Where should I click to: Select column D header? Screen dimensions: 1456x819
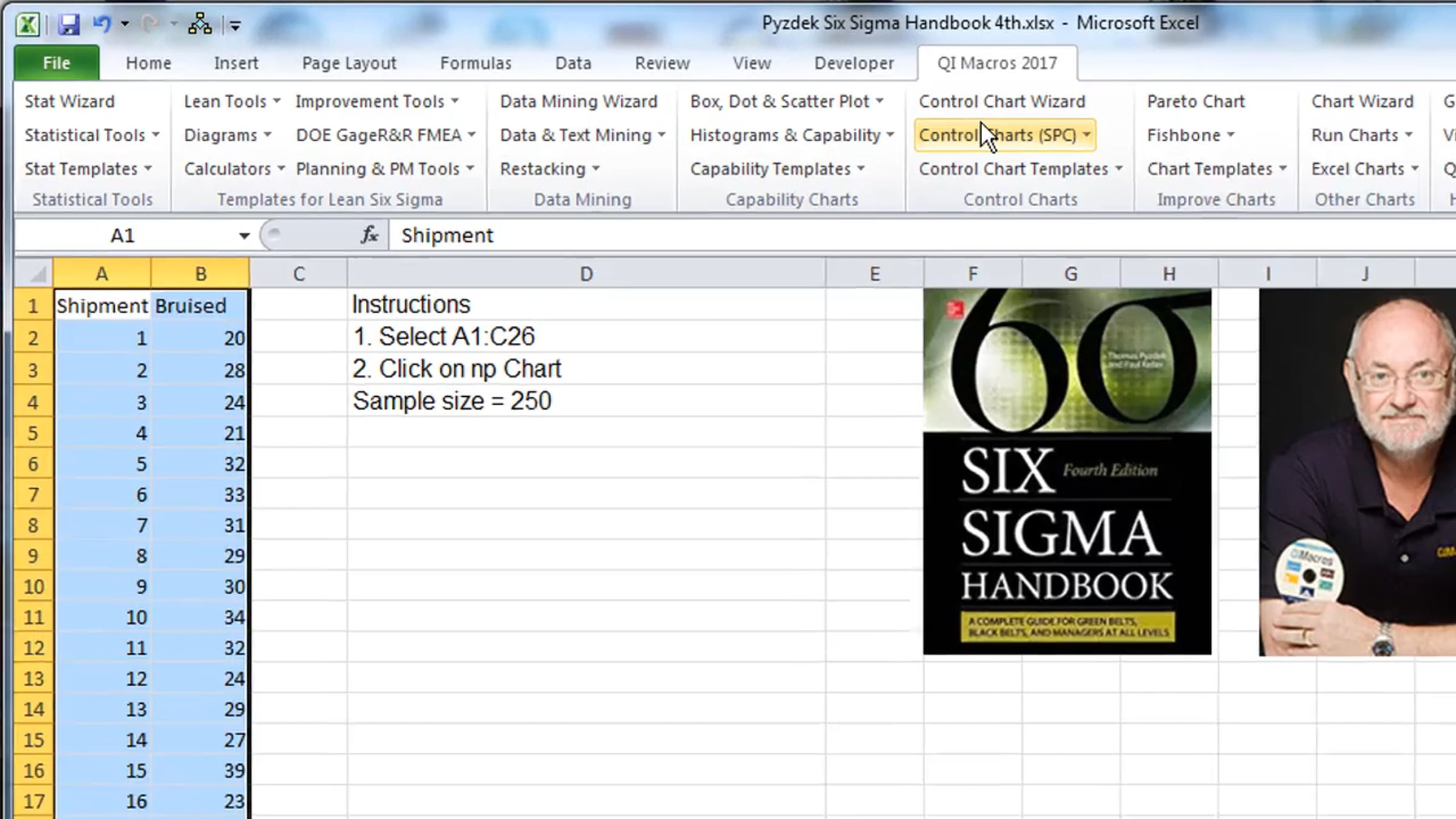[x=586, y=274]
